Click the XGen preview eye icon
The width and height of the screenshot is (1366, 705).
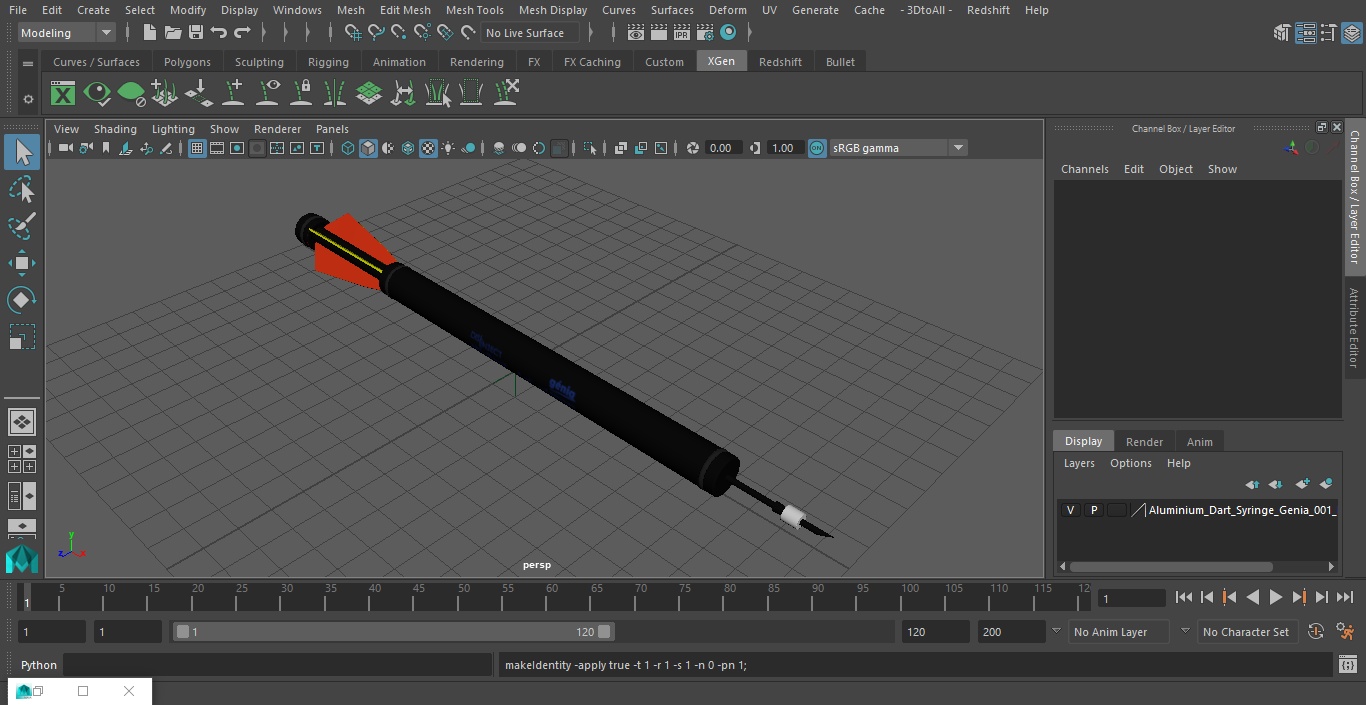point(97,94)
